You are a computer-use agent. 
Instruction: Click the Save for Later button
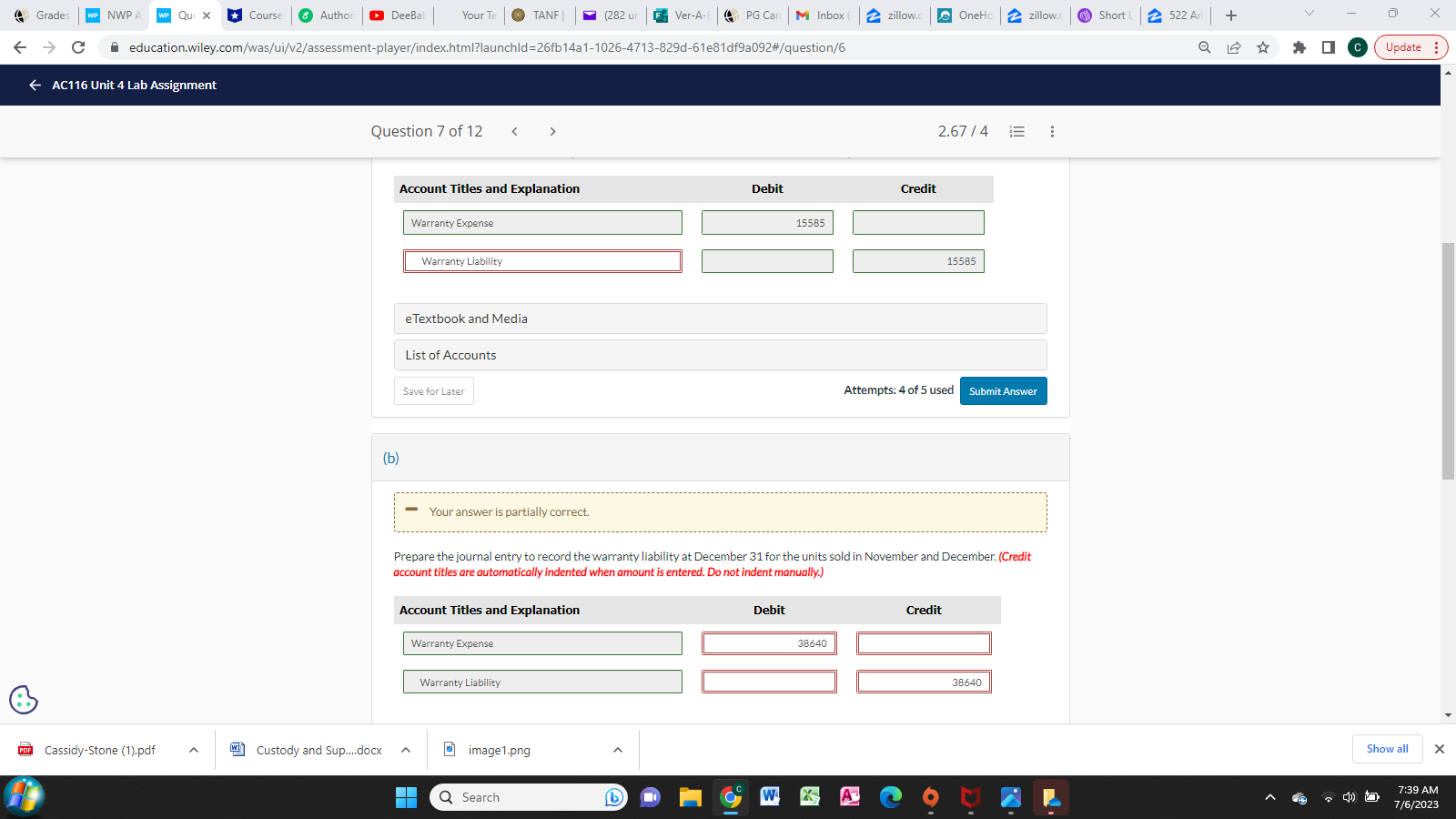click(433, 391)
